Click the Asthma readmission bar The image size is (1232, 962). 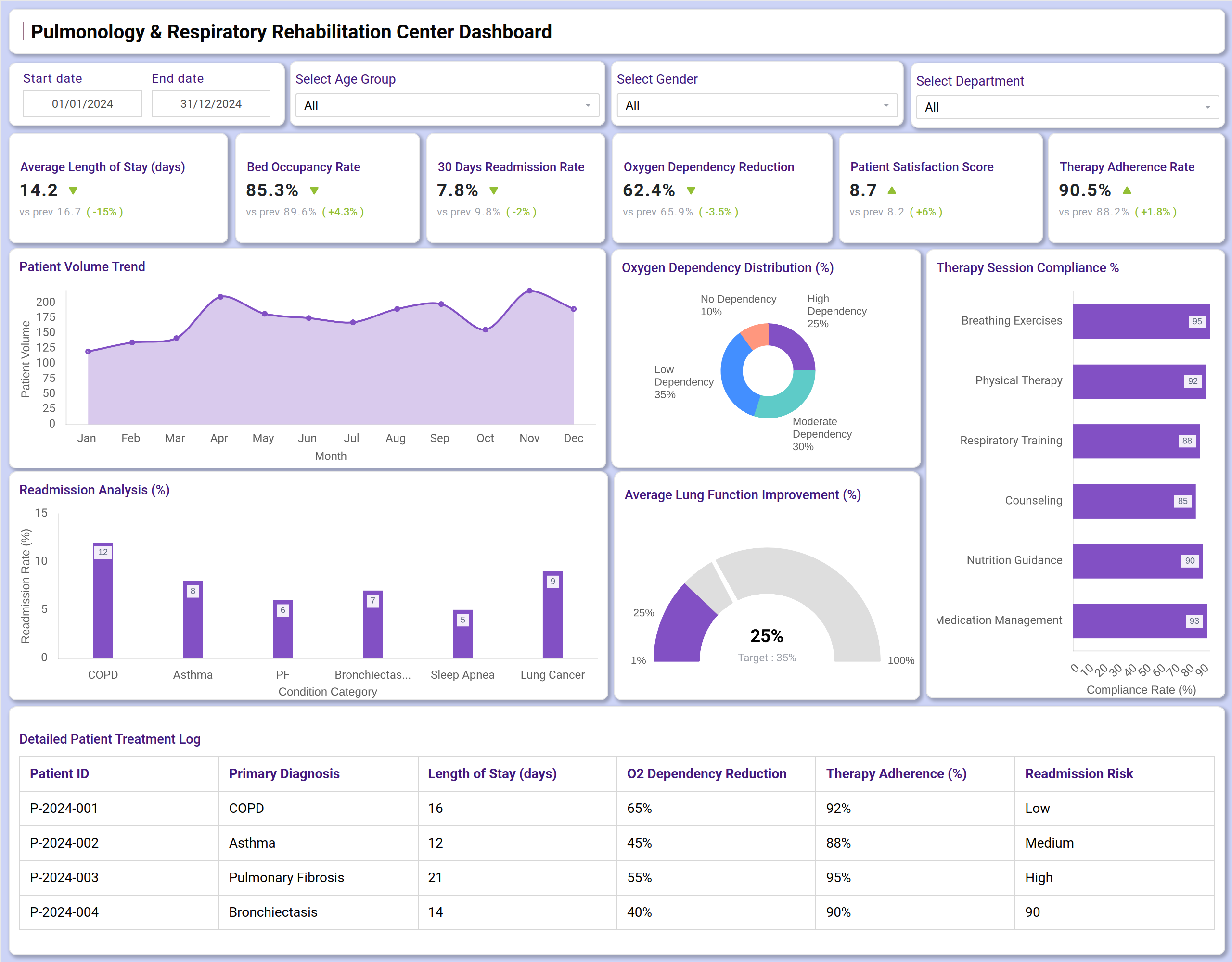pyautogui.click(x=193, y=619)
